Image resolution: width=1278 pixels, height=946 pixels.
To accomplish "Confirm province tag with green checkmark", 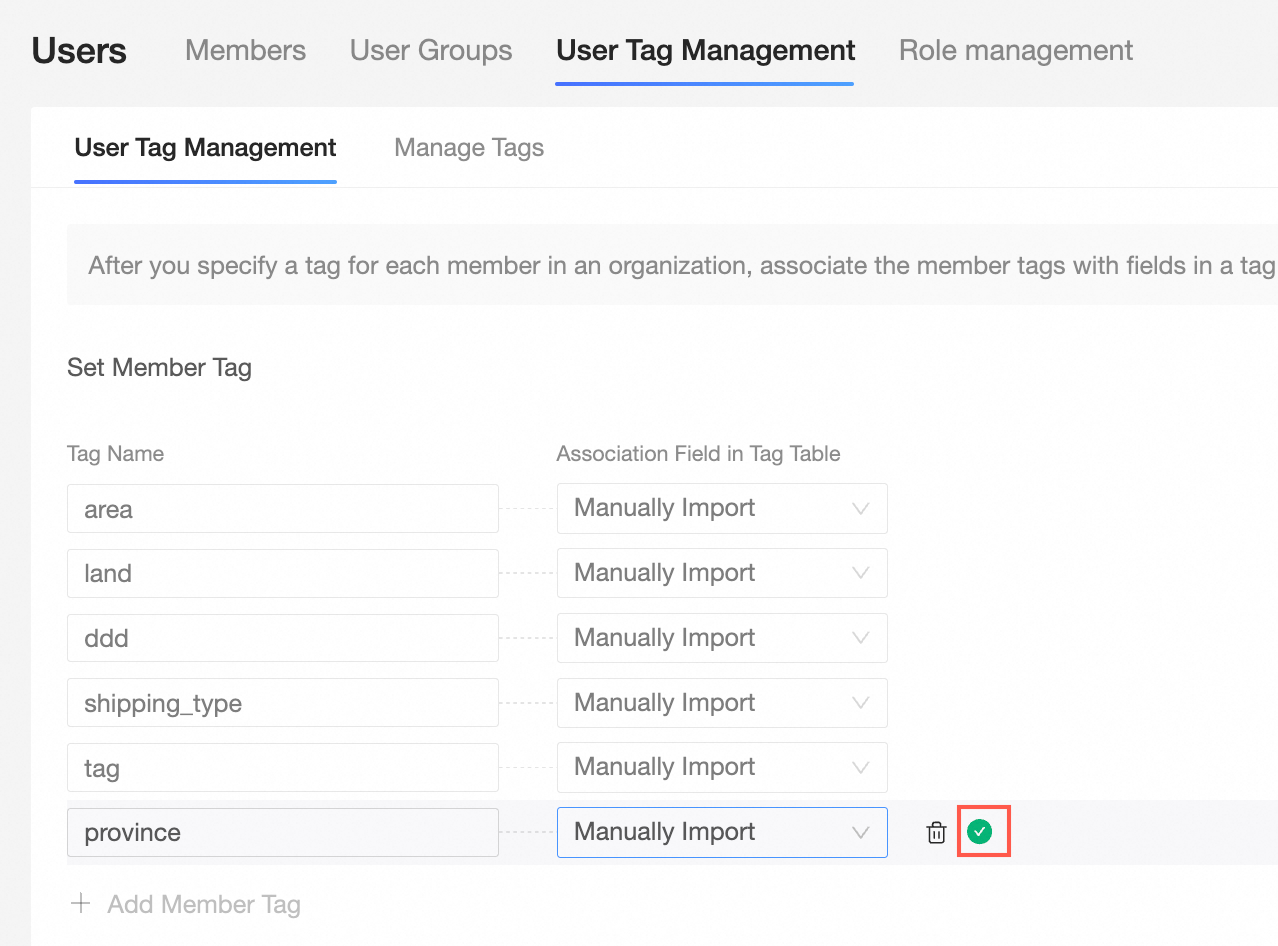I will click(x=980, y=832).
